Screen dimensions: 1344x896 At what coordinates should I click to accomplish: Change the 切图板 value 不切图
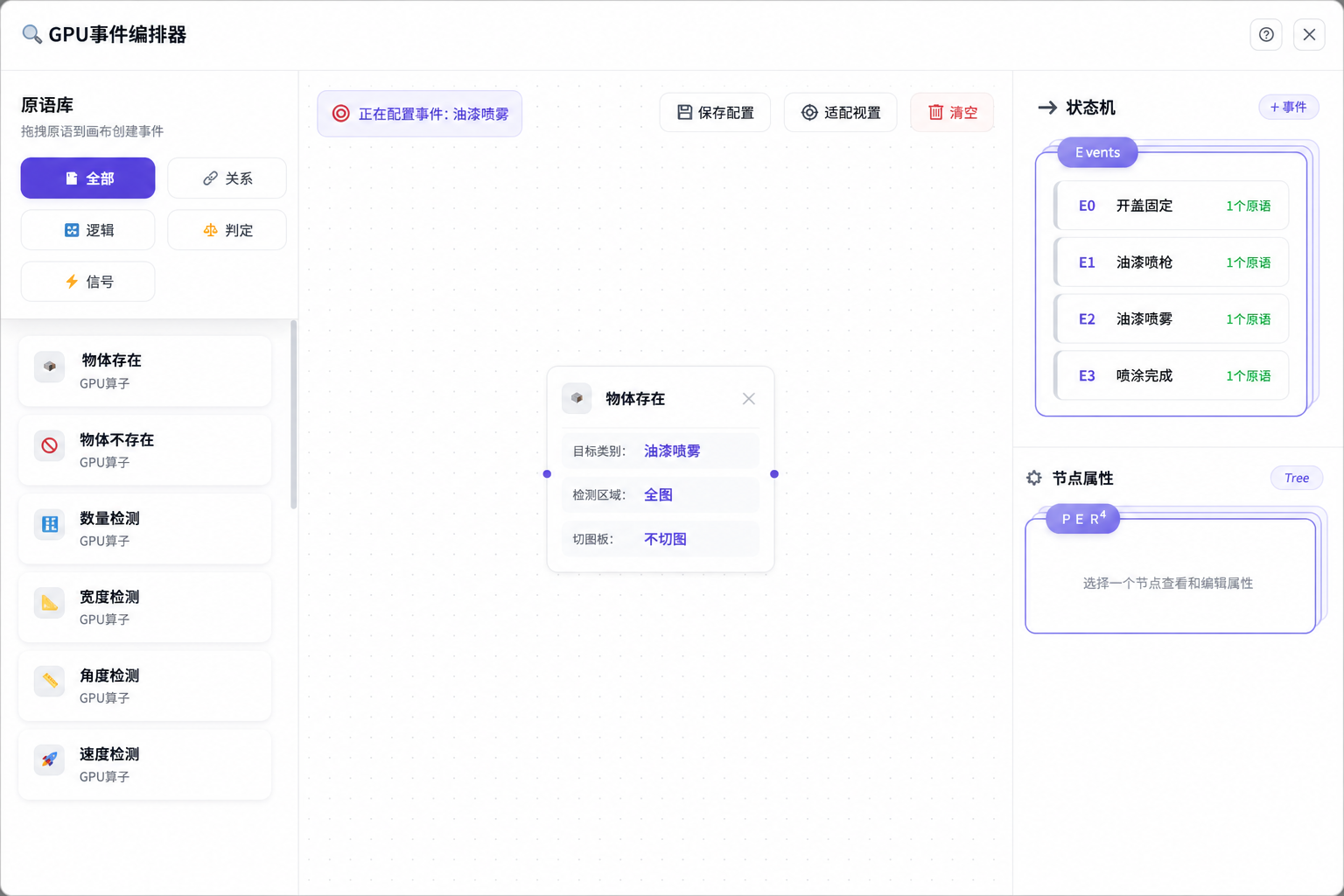point(665,539)
